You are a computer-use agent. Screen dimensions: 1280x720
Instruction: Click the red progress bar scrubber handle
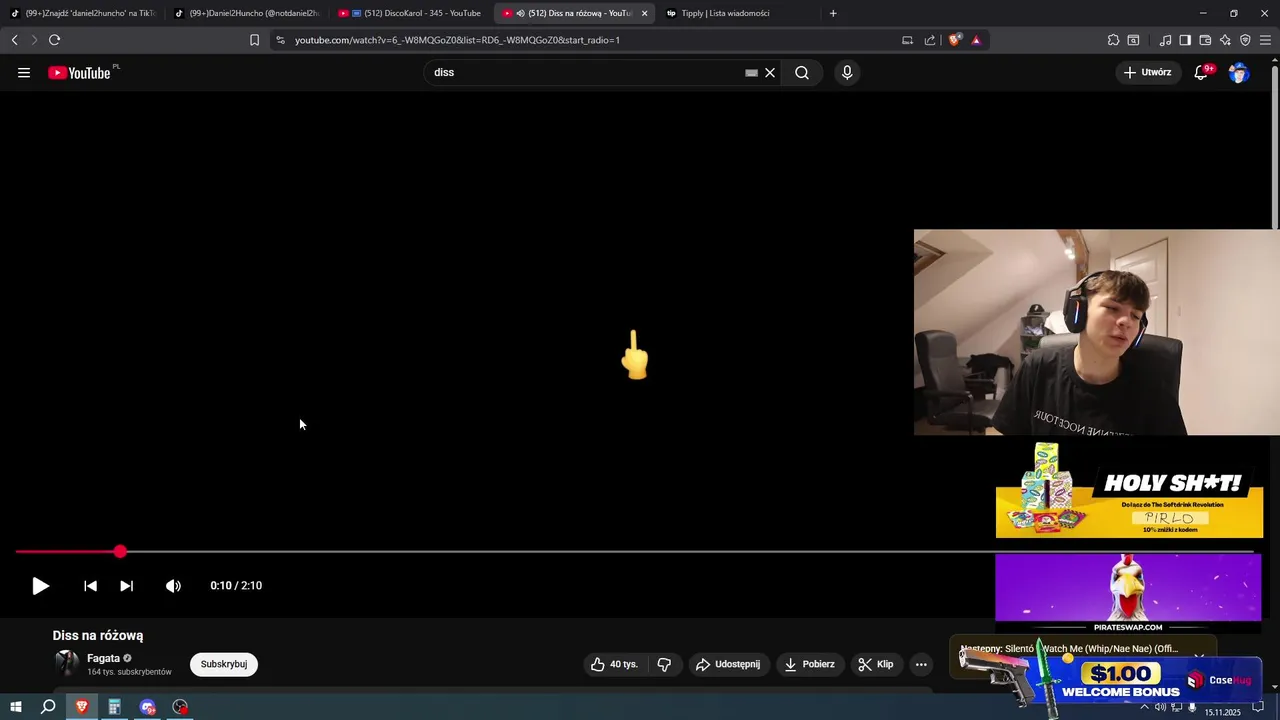tap(120, 551)
